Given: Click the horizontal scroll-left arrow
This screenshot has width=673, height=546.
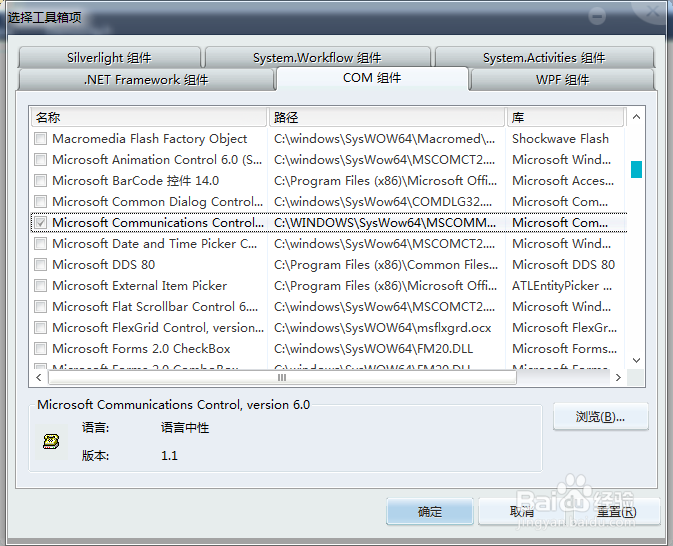Looking at the screenshot, I should click(39, 377).
